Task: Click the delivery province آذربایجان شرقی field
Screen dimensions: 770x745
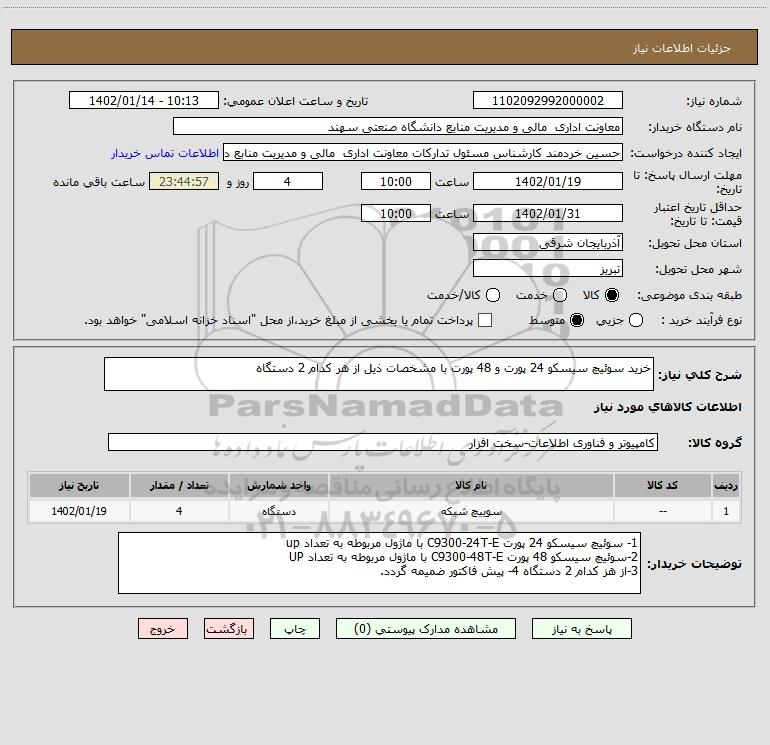Action: (x=548, y=242)
